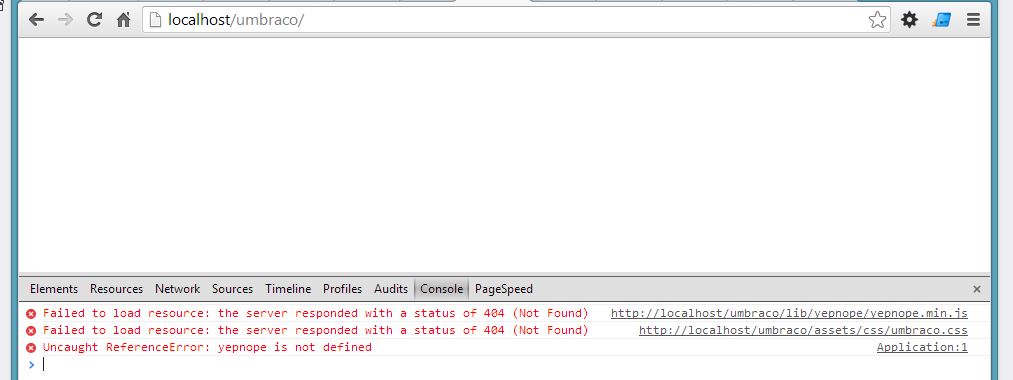Switch to the Elements tab
1013x380 pixels.
(54, 289)
